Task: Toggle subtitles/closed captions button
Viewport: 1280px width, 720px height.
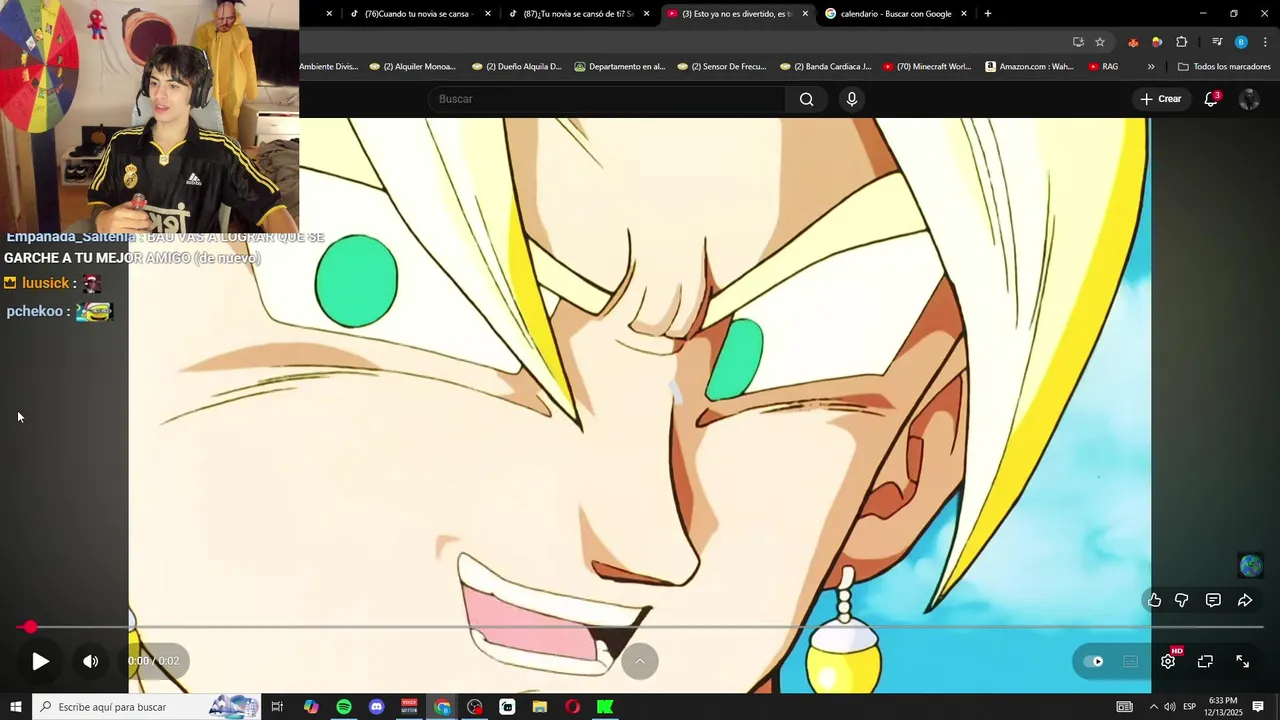Action: (x=1131, y=661)
